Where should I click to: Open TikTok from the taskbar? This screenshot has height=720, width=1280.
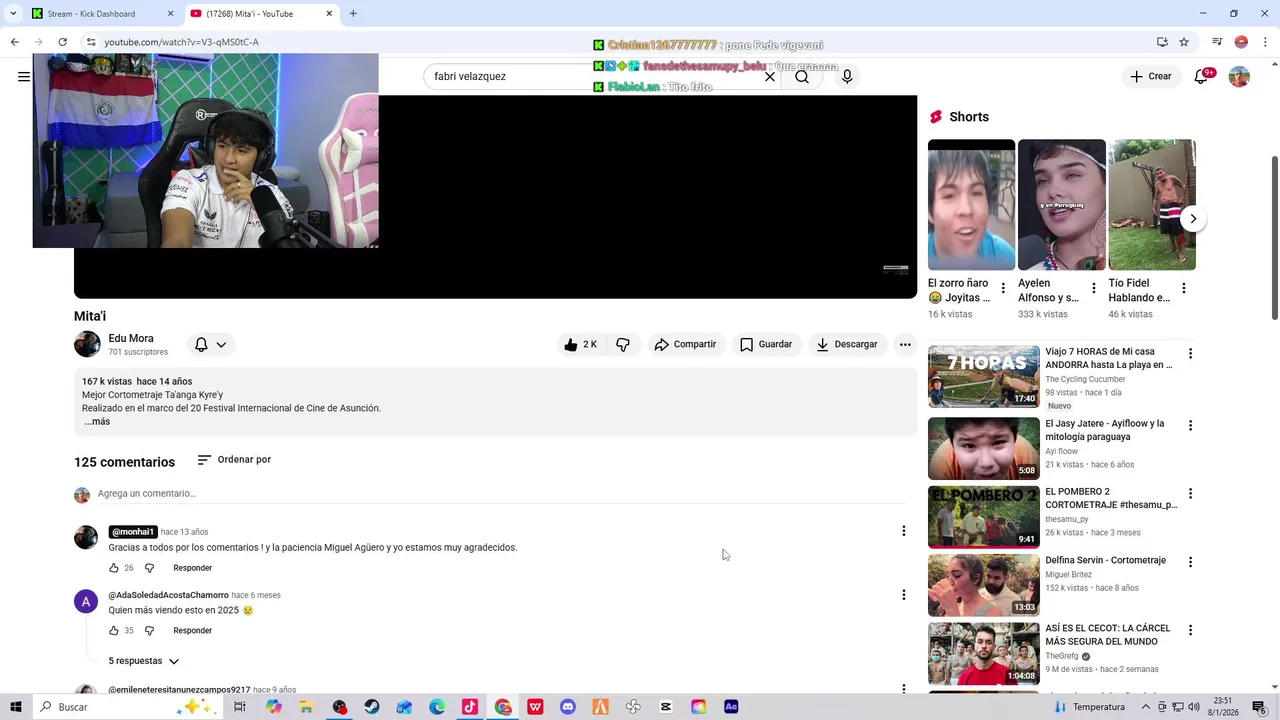[470, 707]
